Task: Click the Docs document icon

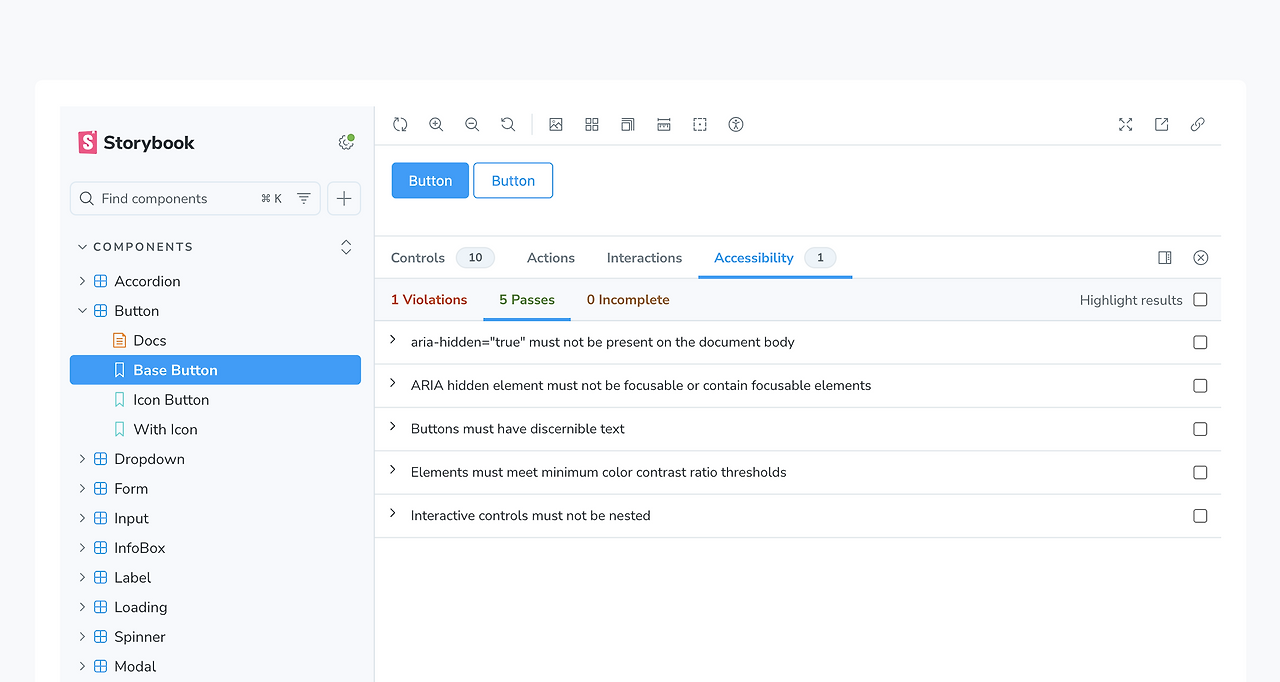Action: coord(120,340)
